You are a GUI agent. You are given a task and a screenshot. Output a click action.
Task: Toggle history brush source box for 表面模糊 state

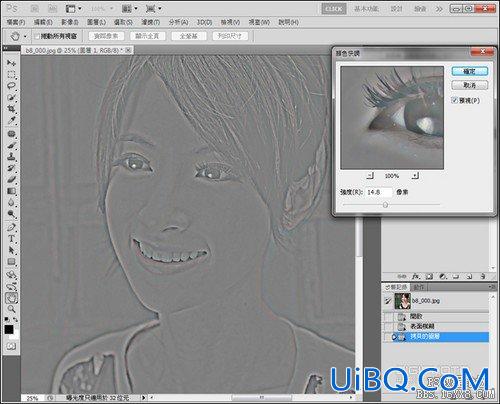tap(388, 326)
